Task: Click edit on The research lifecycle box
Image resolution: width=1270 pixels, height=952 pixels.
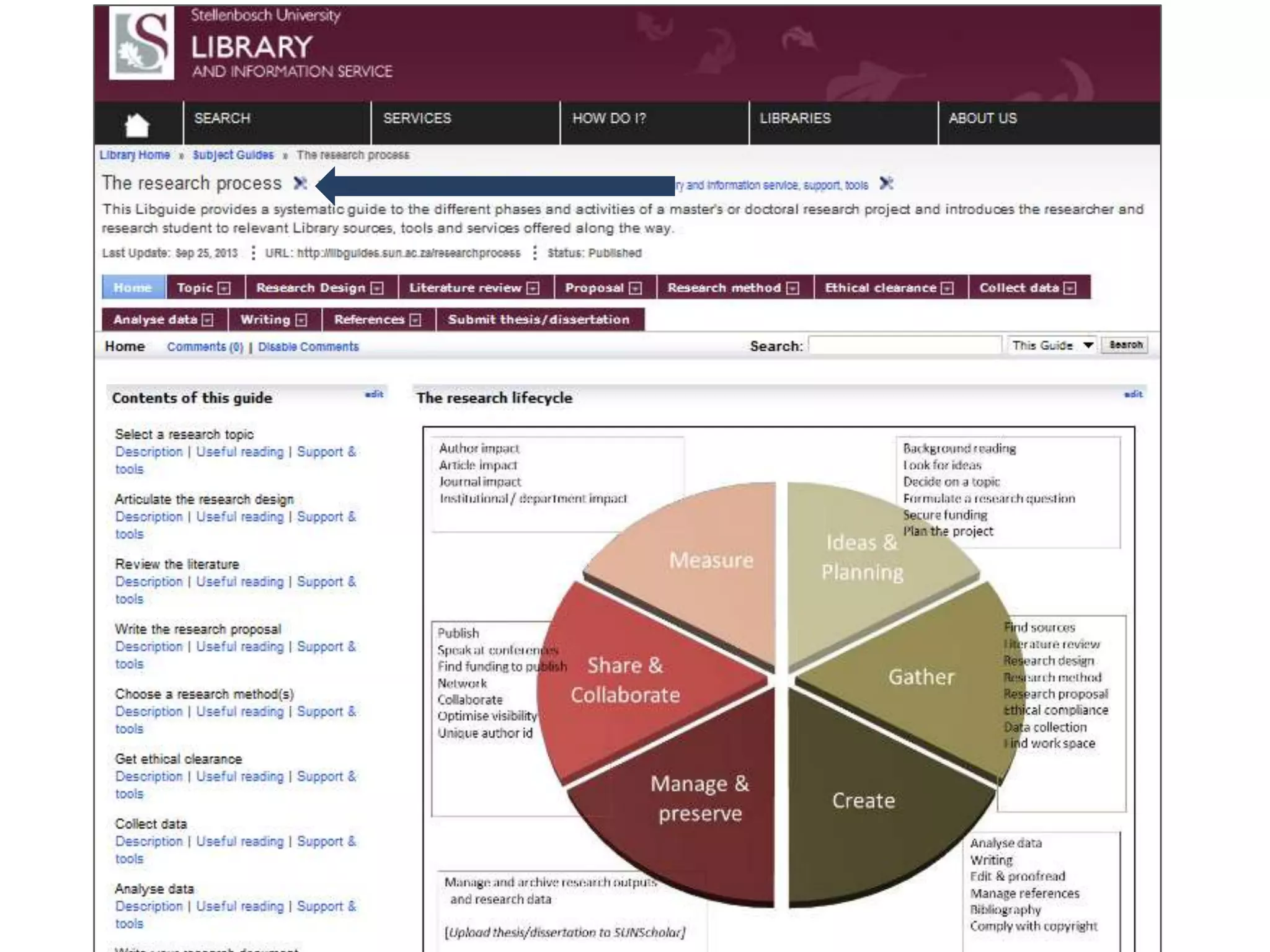Action: [1133, 394]
